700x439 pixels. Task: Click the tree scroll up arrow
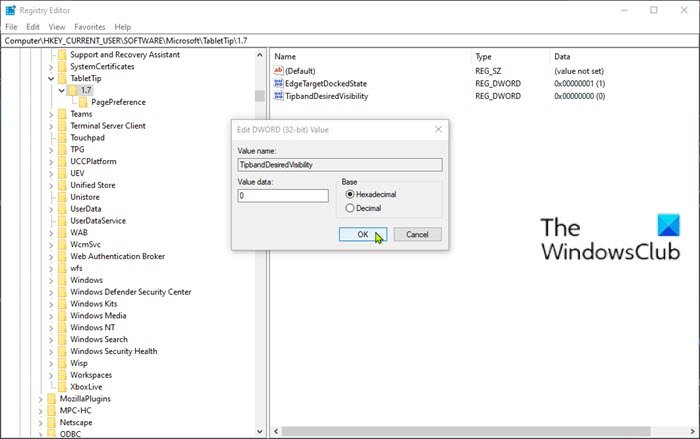260,55
